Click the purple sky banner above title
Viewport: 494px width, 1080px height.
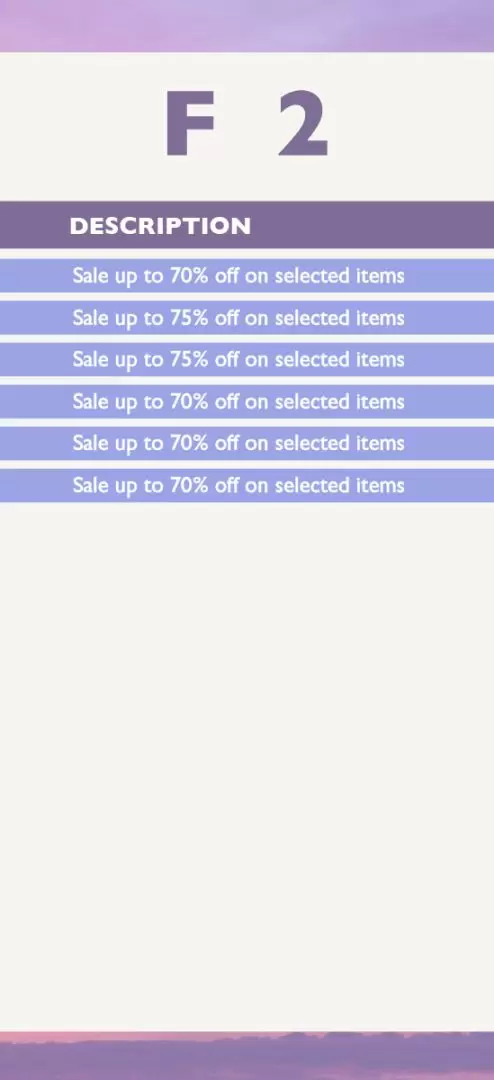tap(247, 25)
